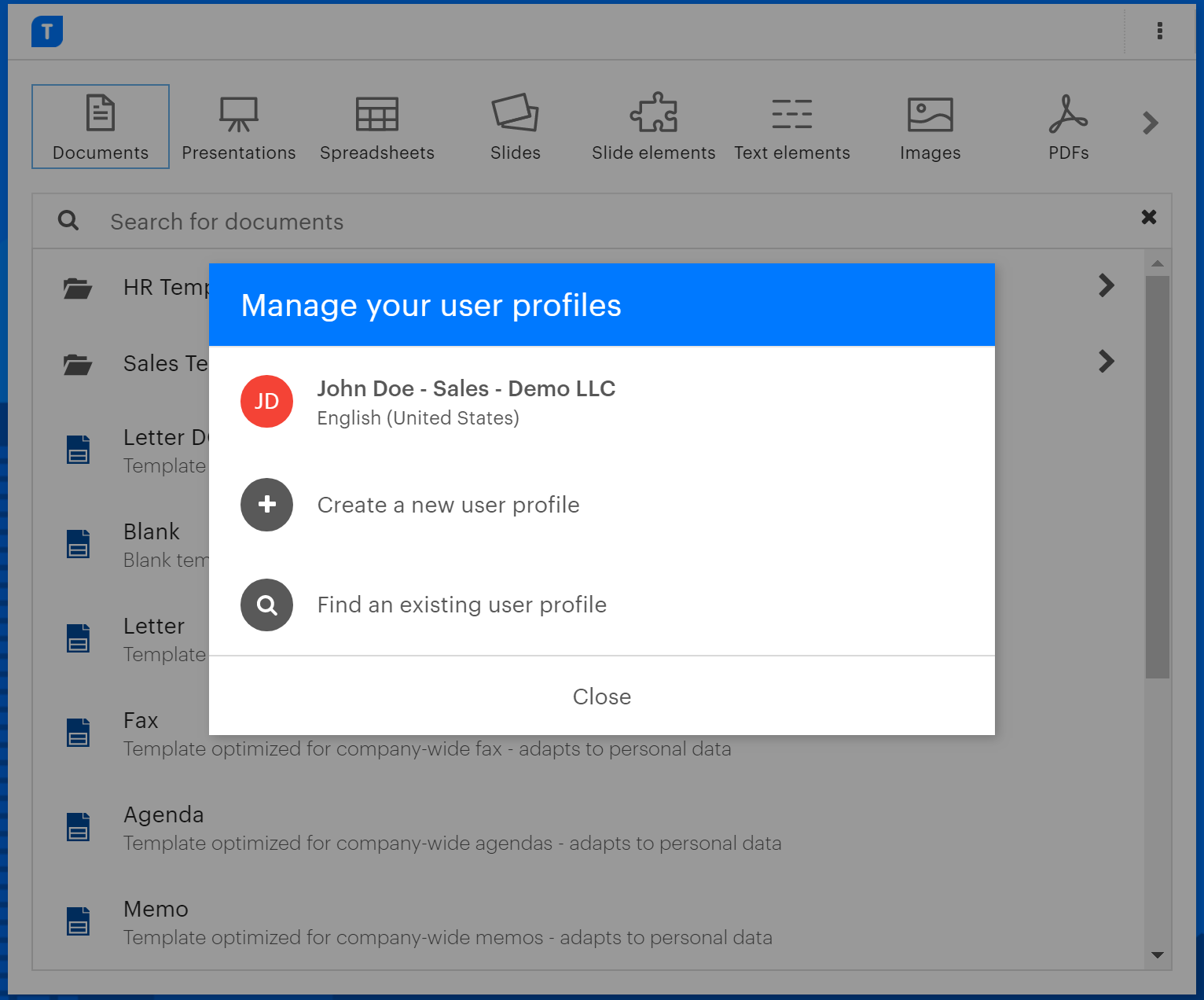Clear search with the X icon
This screenshot has height=1000, width=1204.
[x=1149, y=217]
